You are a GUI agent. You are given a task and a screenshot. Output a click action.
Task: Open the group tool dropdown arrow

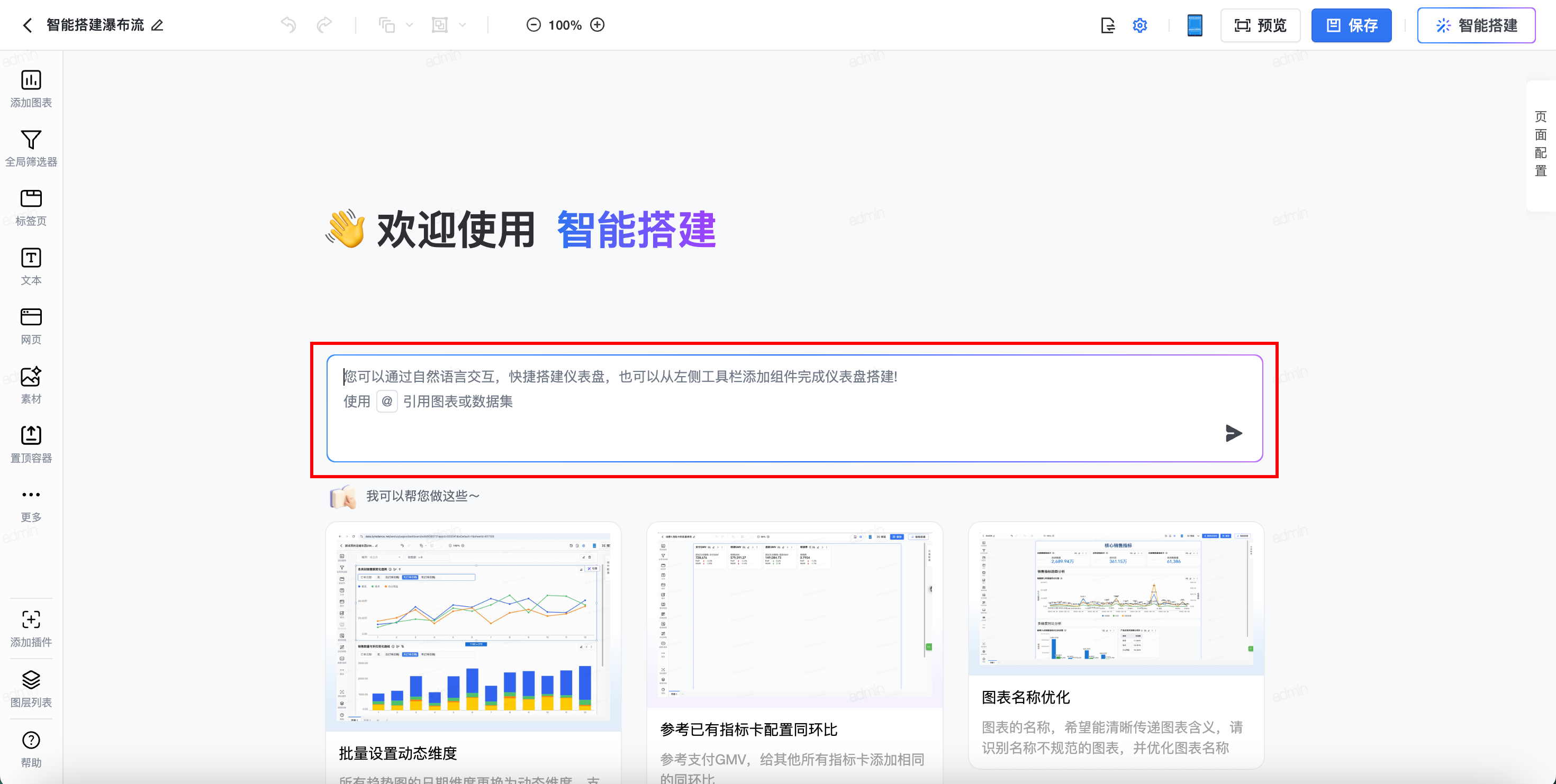coord(463,25)
